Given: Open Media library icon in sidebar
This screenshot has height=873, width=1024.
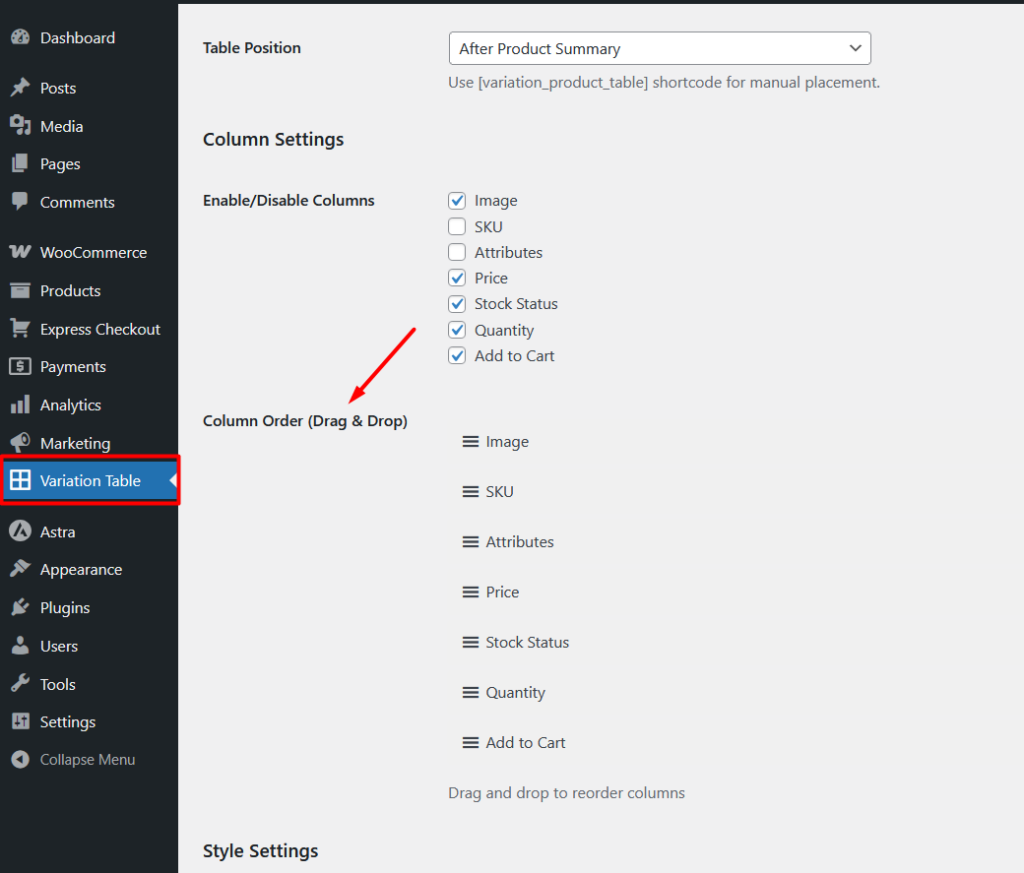Looking at the screenshot, I should 20,126.
